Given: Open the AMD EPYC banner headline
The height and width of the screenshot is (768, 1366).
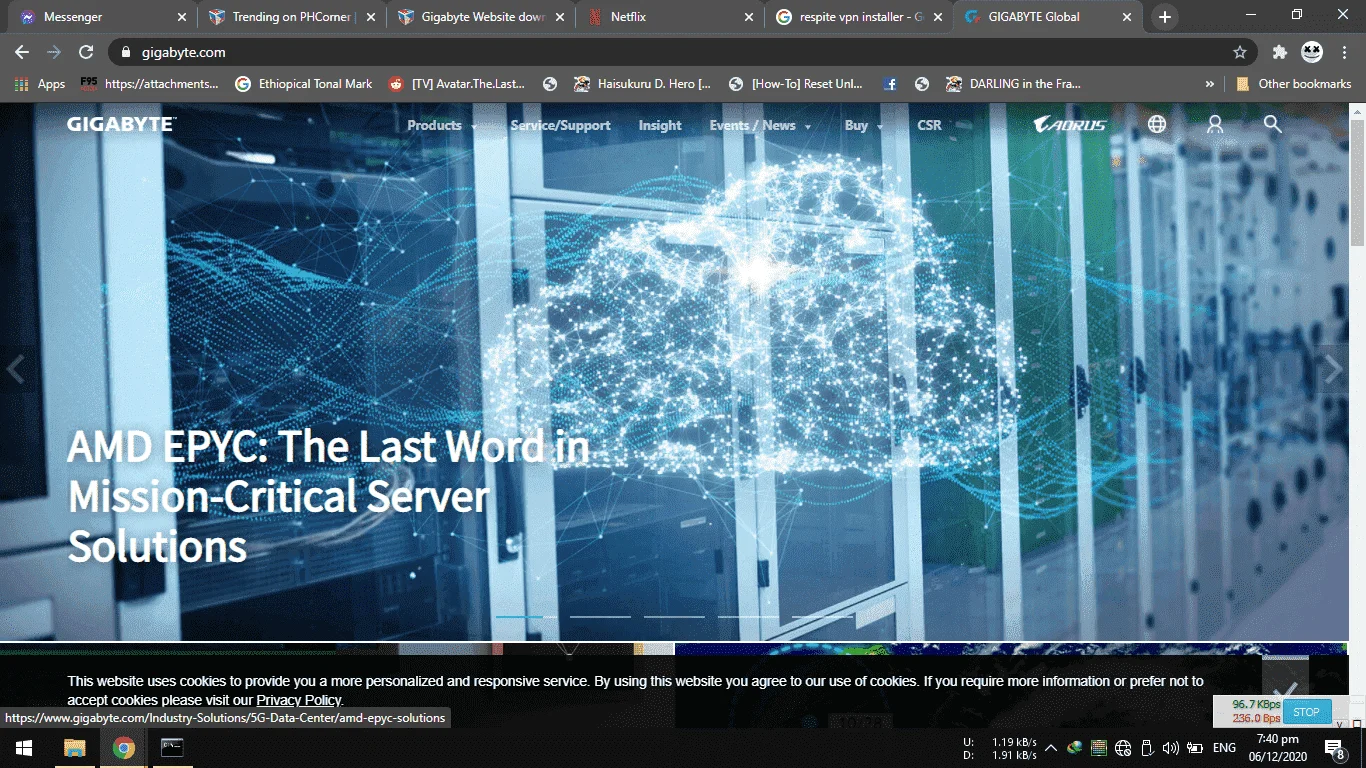Looking at the screenshot, I should click(x=329, y=496).
